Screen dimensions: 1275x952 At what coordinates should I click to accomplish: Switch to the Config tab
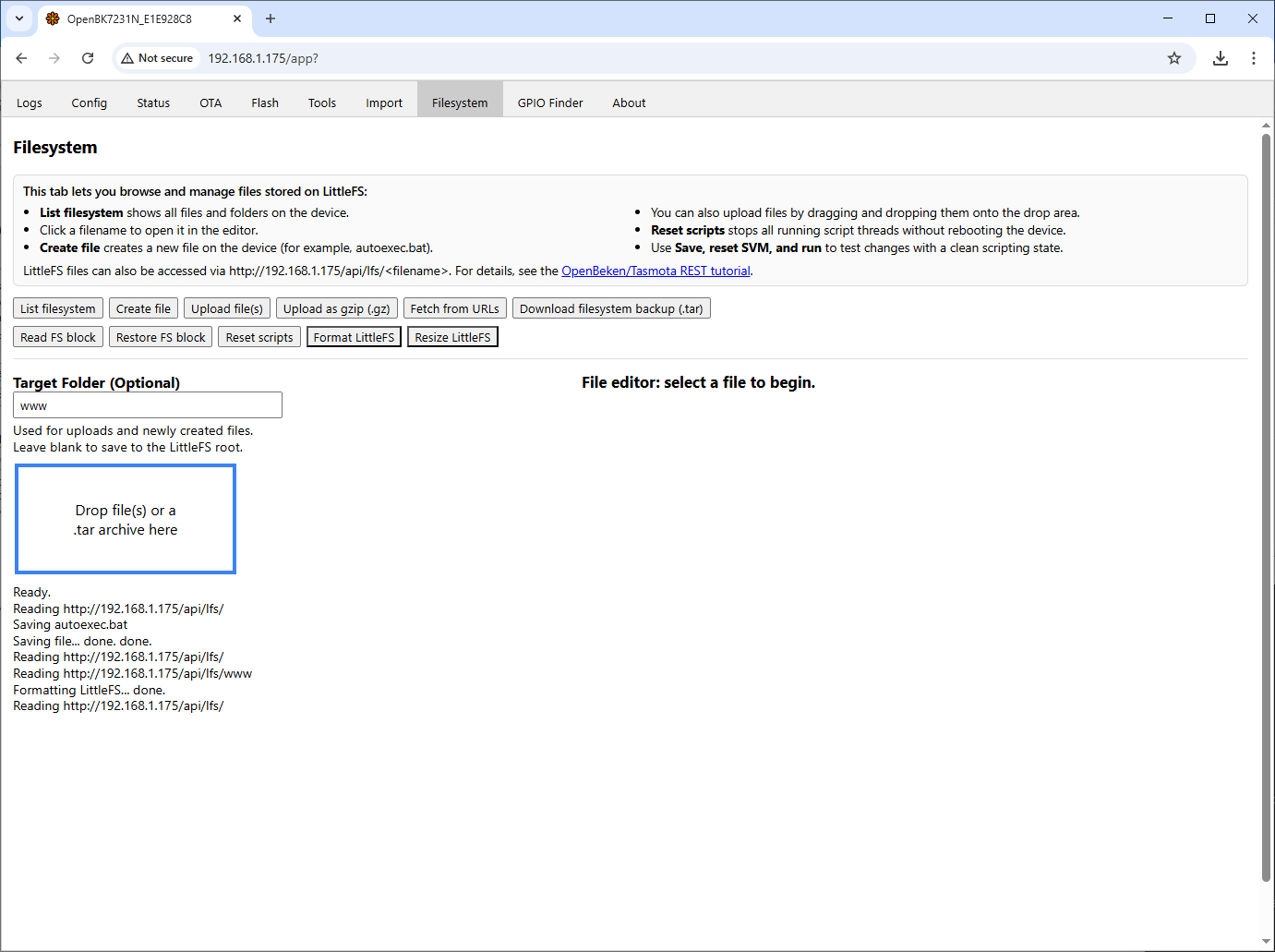coord(90,102)
